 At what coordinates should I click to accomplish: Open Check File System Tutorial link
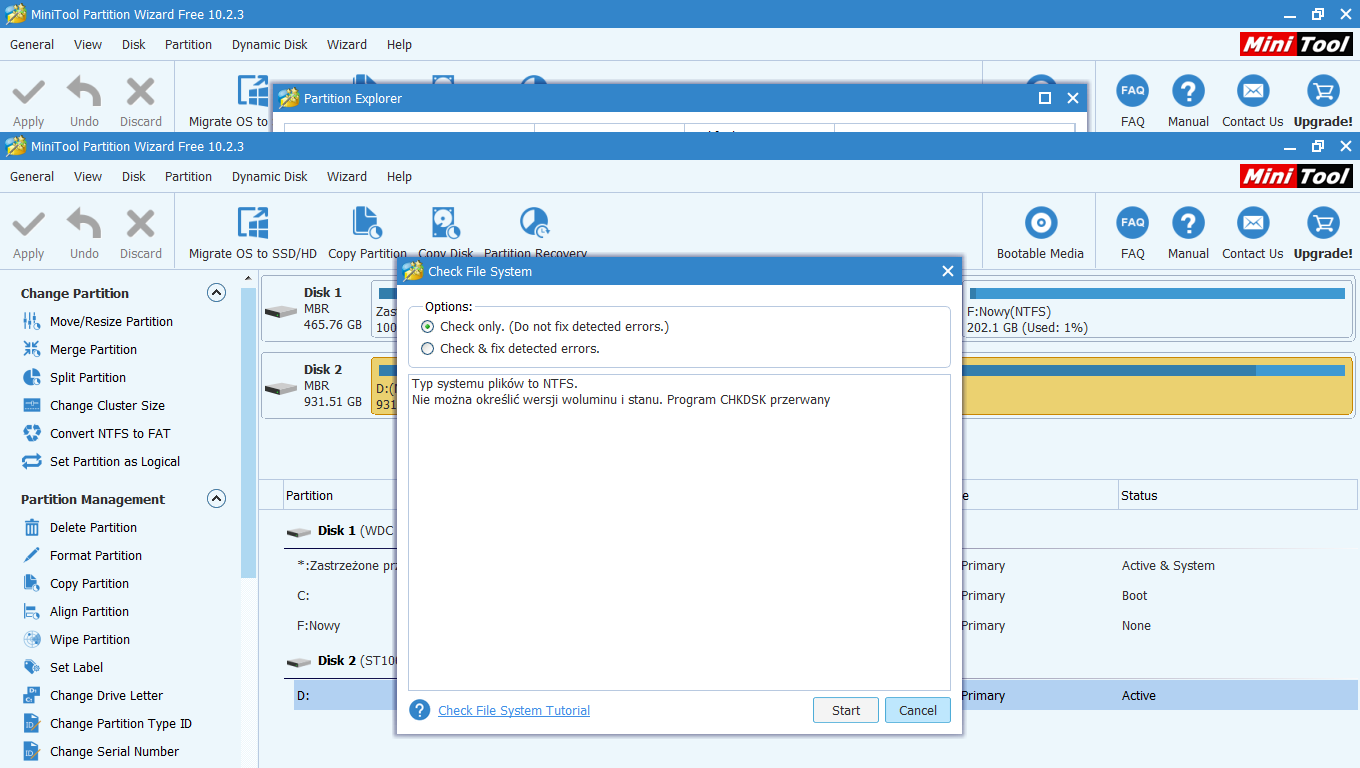pos(514,711)
